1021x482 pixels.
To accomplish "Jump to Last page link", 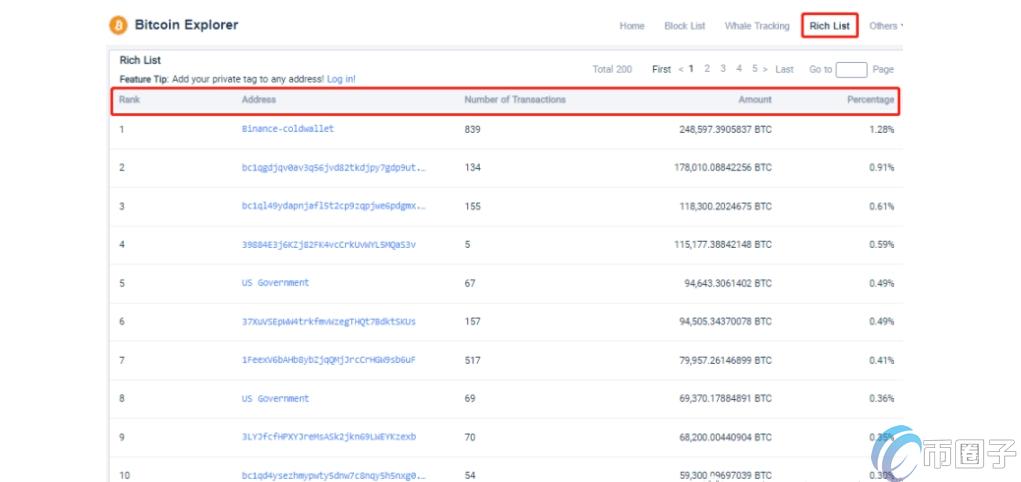I will pos(785,69).
